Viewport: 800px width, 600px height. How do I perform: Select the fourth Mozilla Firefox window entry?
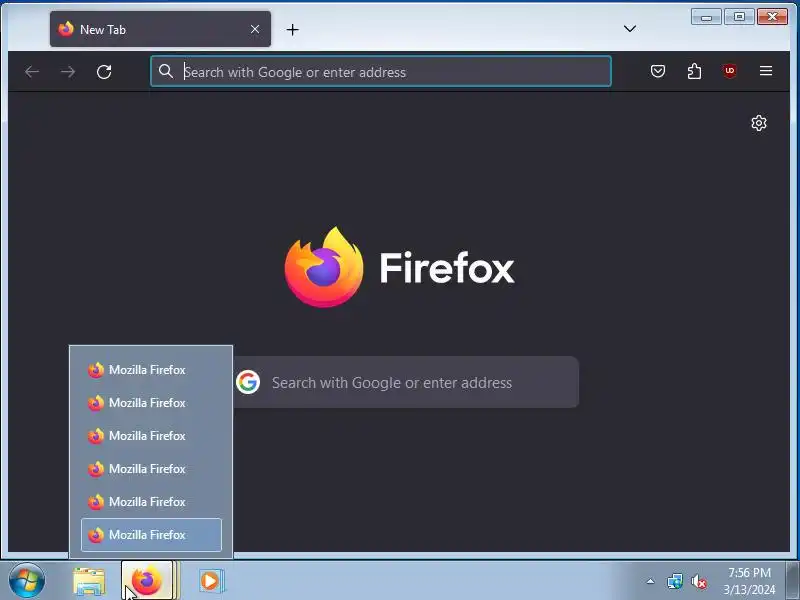[151, 469]
